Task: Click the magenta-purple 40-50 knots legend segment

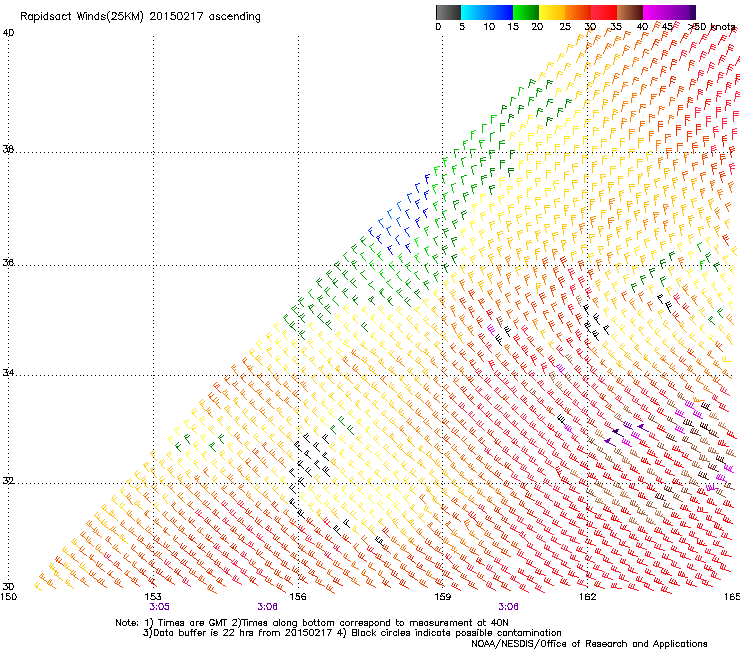Action: pos(669,12)
